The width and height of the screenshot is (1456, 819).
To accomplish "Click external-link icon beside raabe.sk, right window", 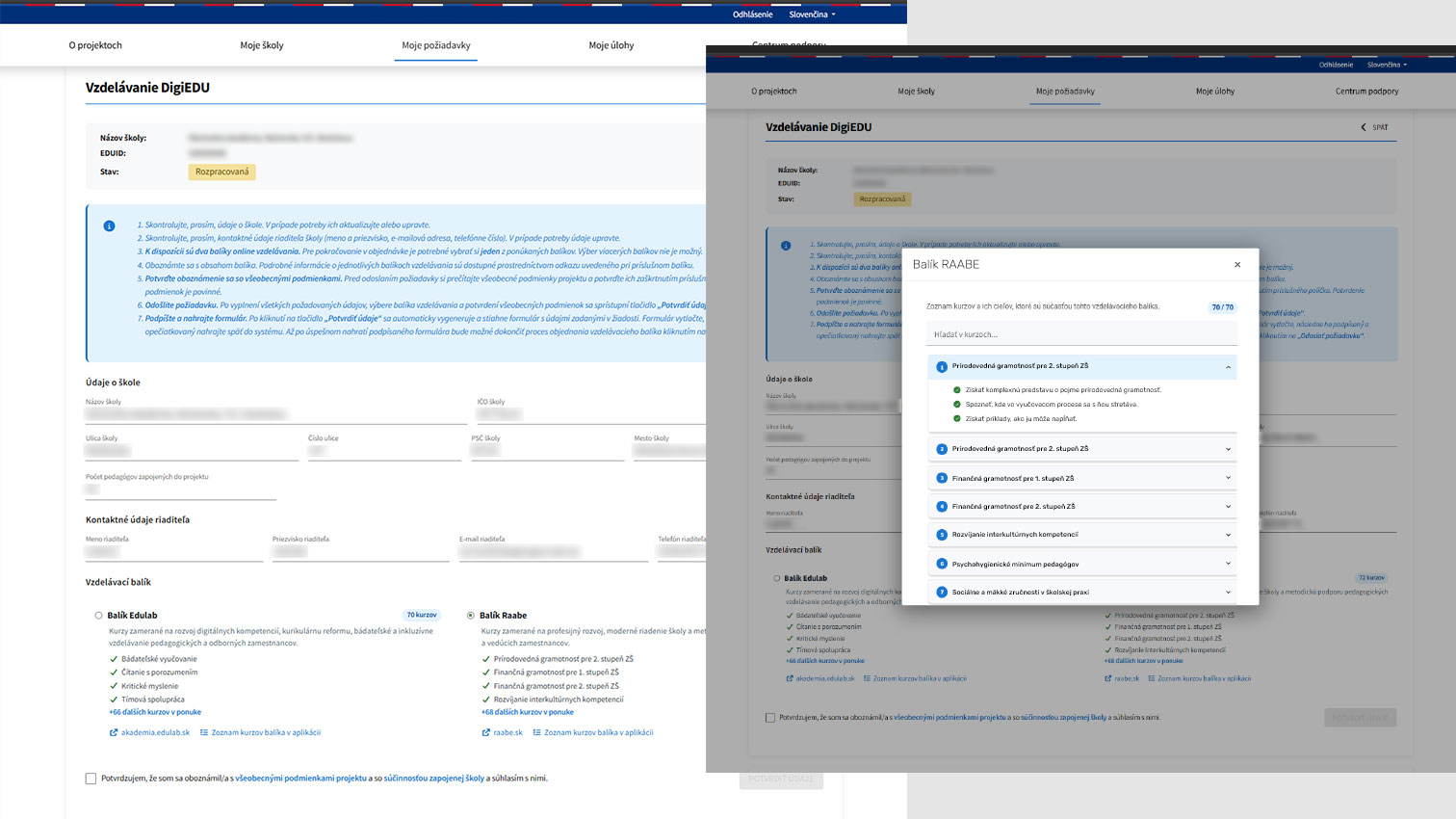I will click(x=1108, y=678).
